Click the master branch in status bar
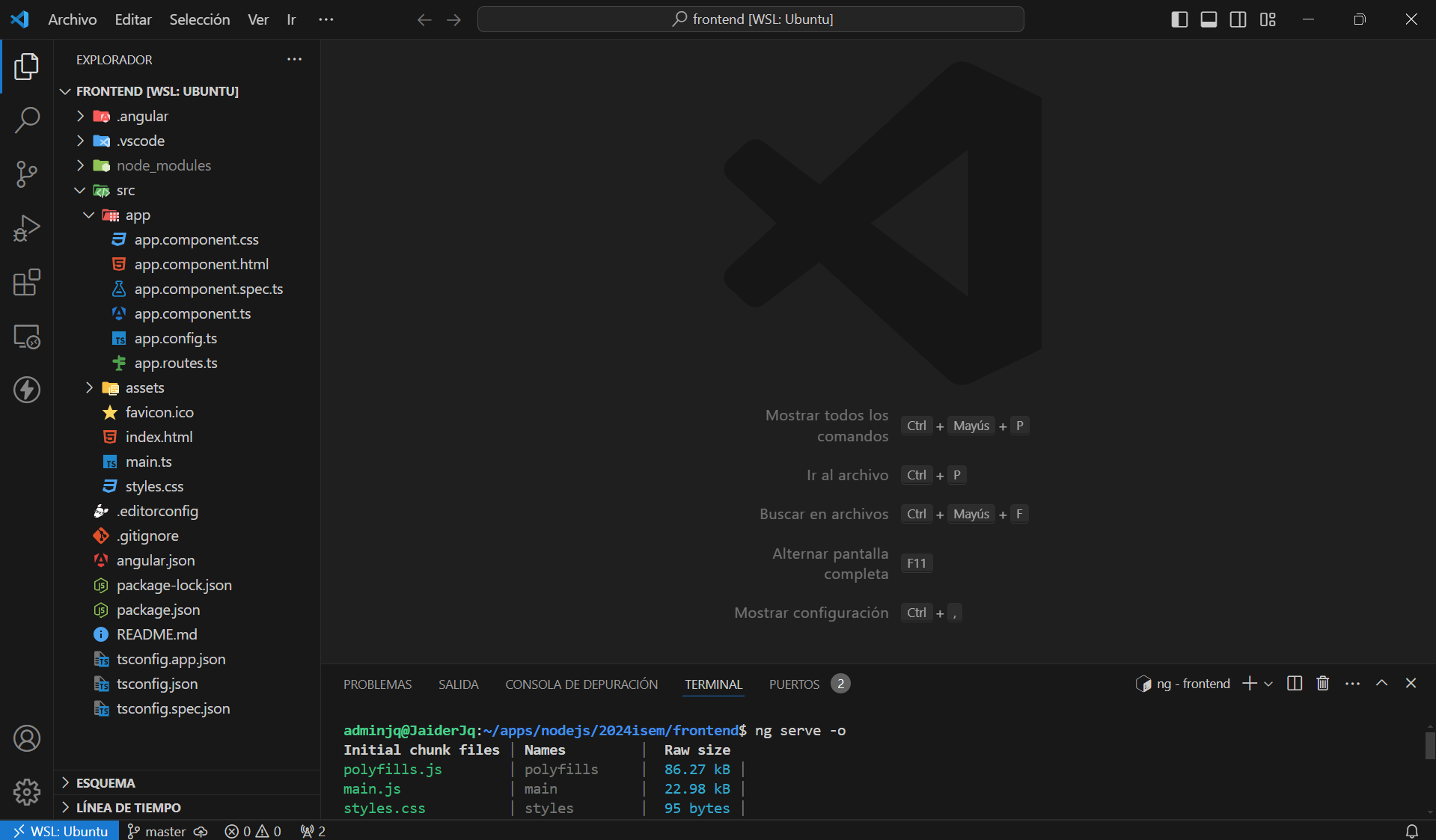 point(156,831)
